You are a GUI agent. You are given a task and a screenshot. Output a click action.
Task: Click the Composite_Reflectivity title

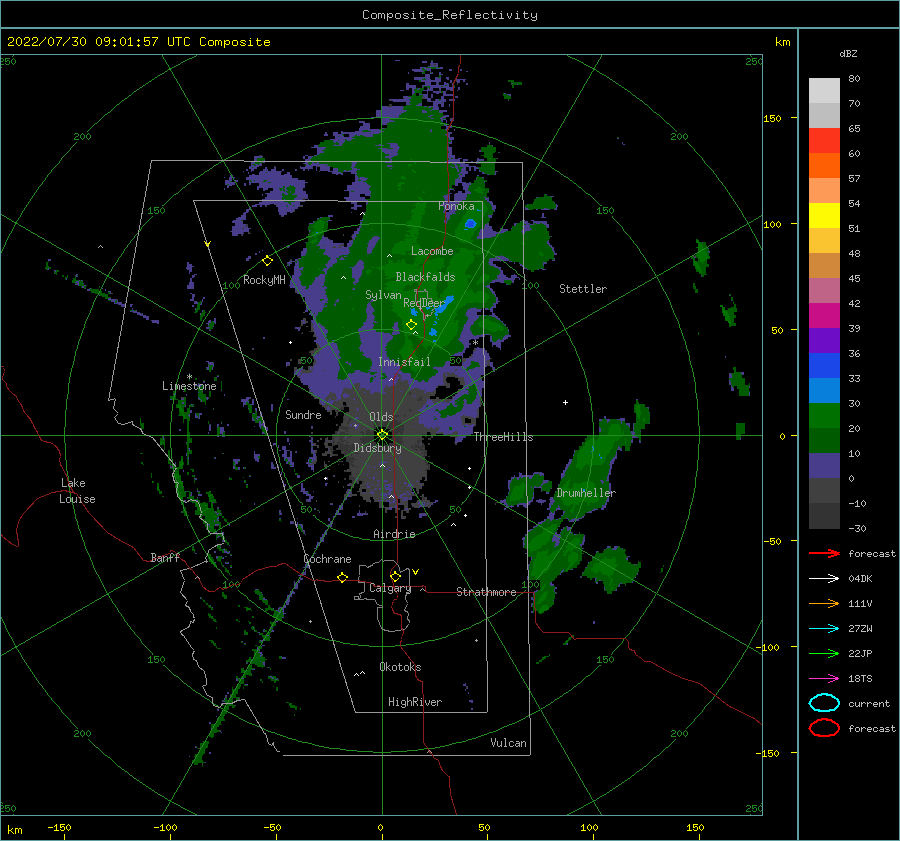click(450, 15)
